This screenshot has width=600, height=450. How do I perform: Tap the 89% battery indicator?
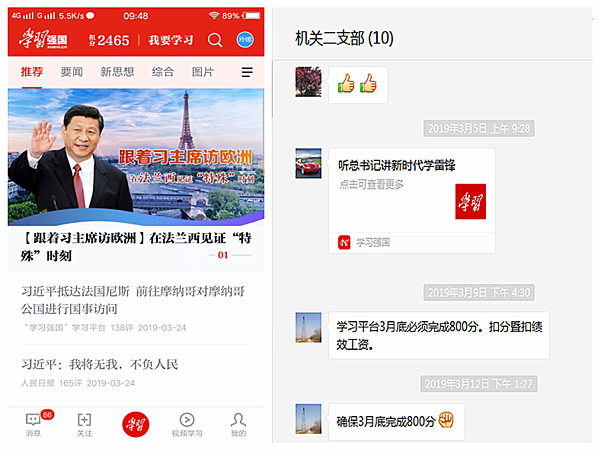point(241,16)
